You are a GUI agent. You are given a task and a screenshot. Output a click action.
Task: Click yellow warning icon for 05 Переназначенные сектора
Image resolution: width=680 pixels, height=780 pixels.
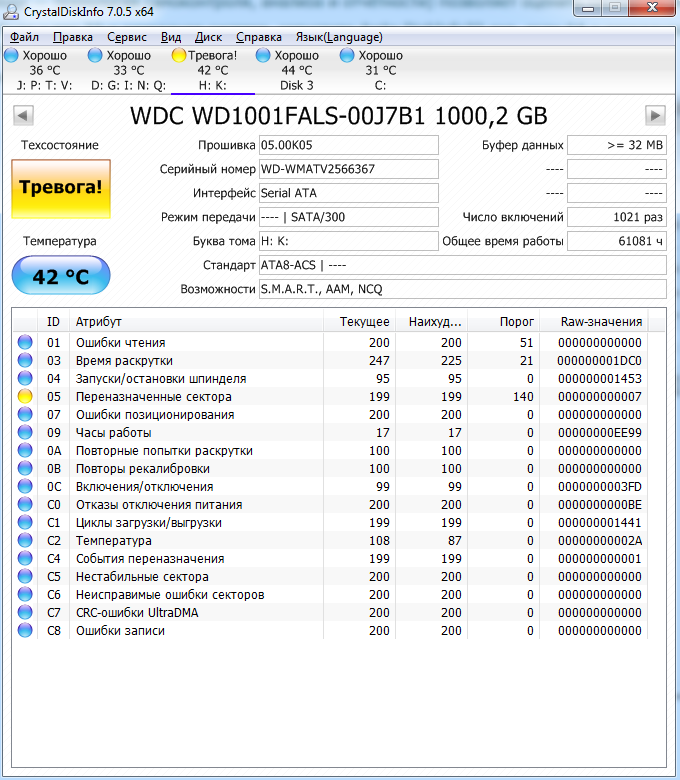(25, 396)
